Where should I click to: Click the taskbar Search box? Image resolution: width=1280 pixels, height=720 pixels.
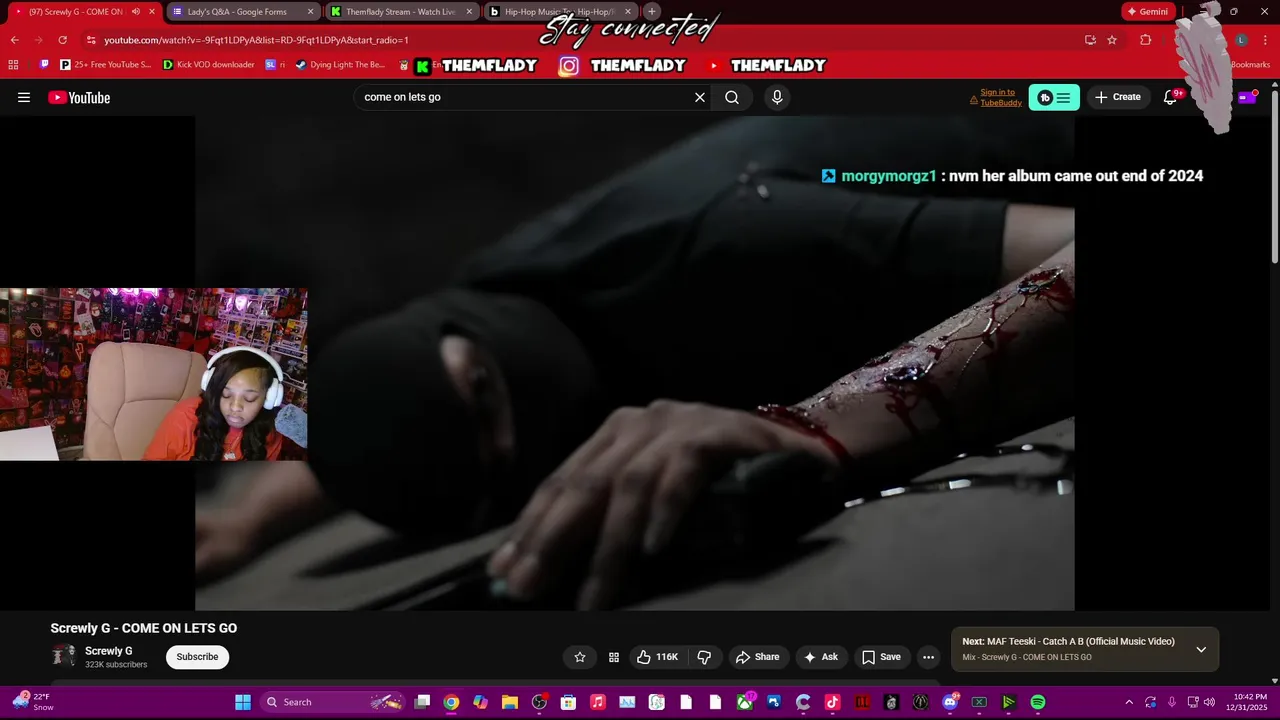[x=335, y=702]
